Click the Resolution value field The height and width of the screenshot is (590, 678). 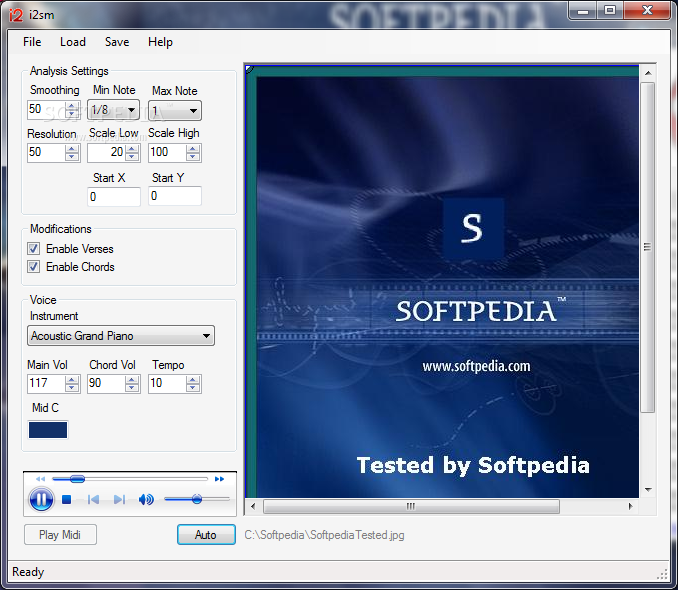46,153
